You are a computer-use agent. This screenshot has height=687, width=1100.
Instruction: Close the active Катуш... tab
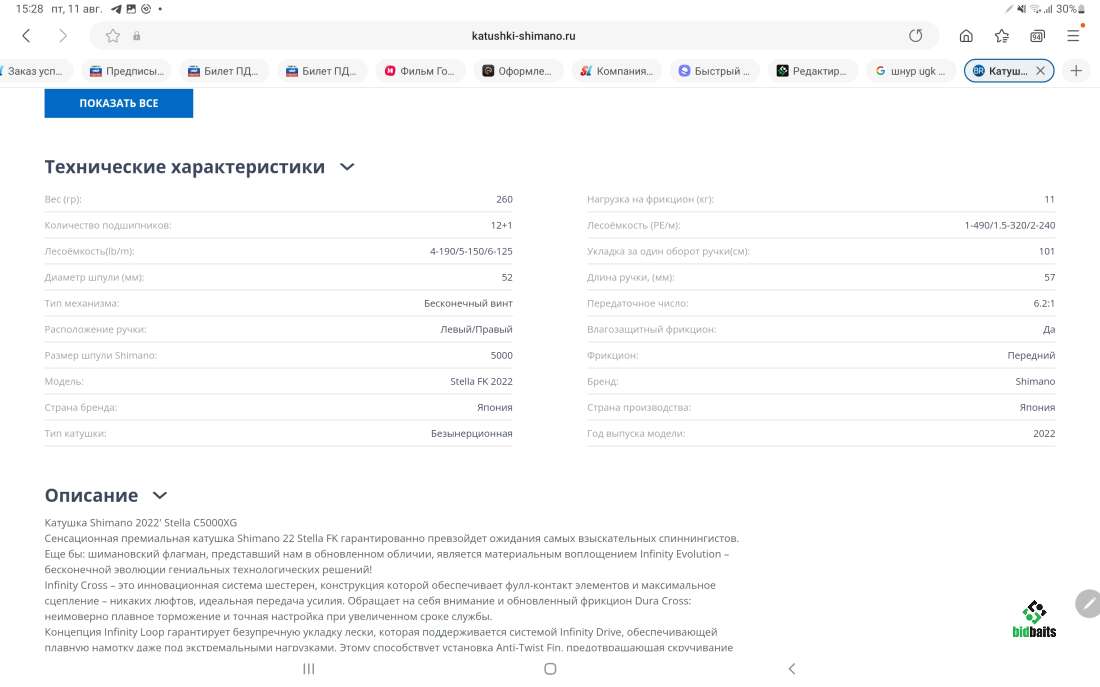click(1040, 71)
